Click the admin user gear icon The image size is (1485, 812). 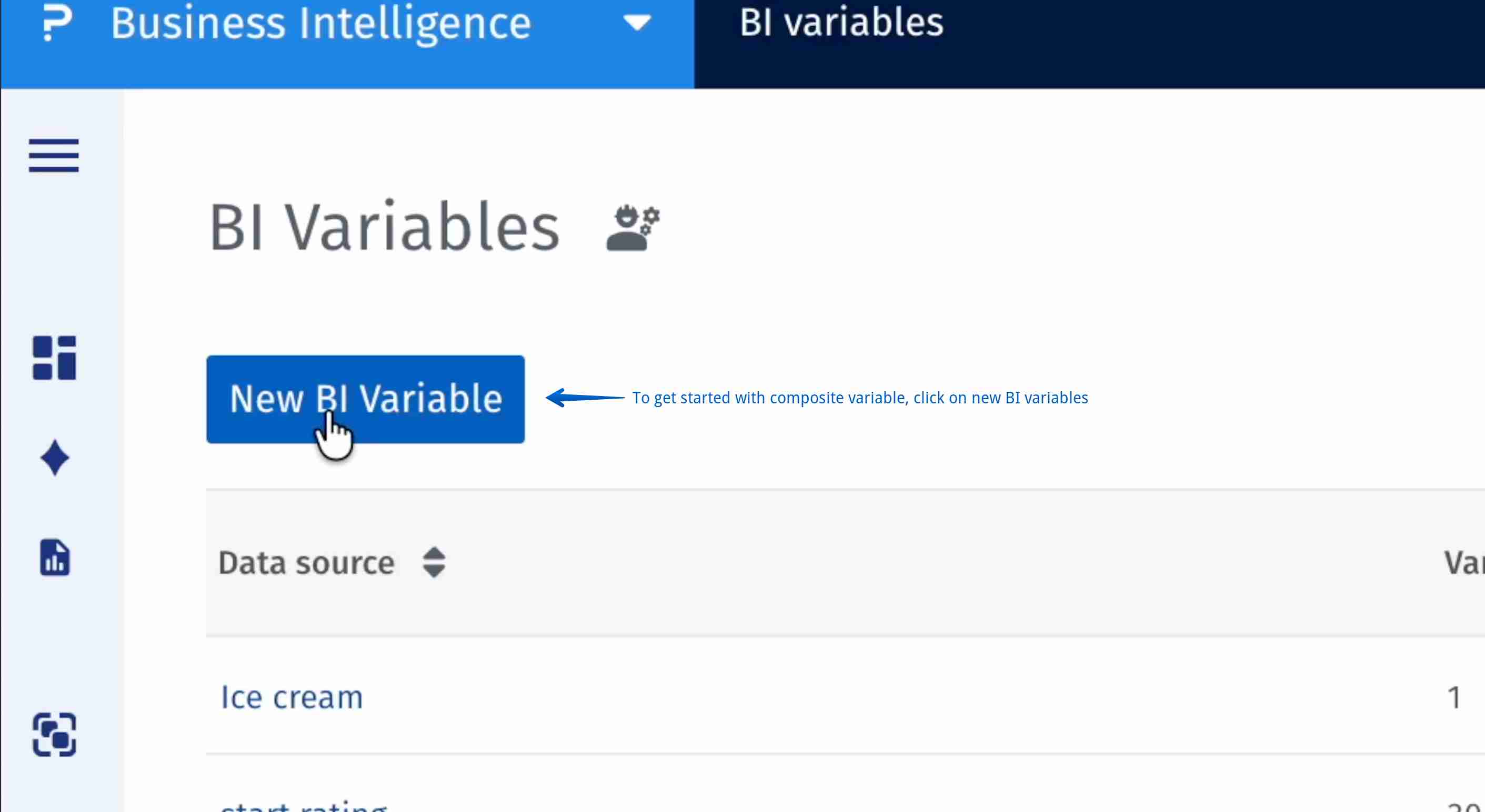[x=633, y=229]
